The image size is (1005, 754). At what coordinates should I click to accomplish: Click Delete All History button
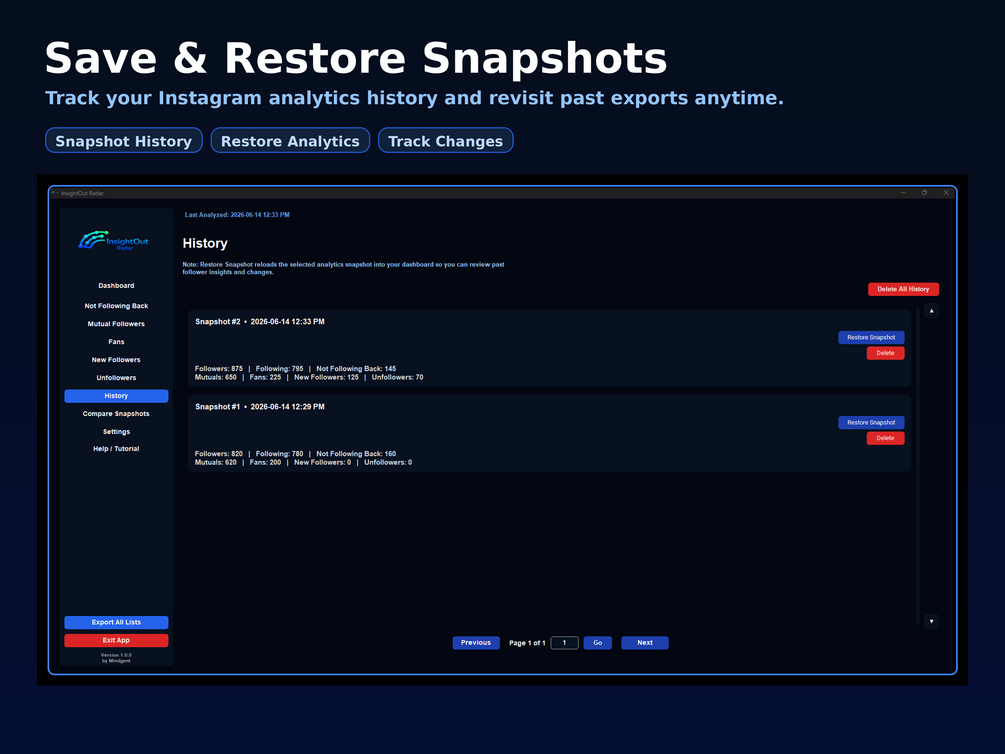[903, 289]
